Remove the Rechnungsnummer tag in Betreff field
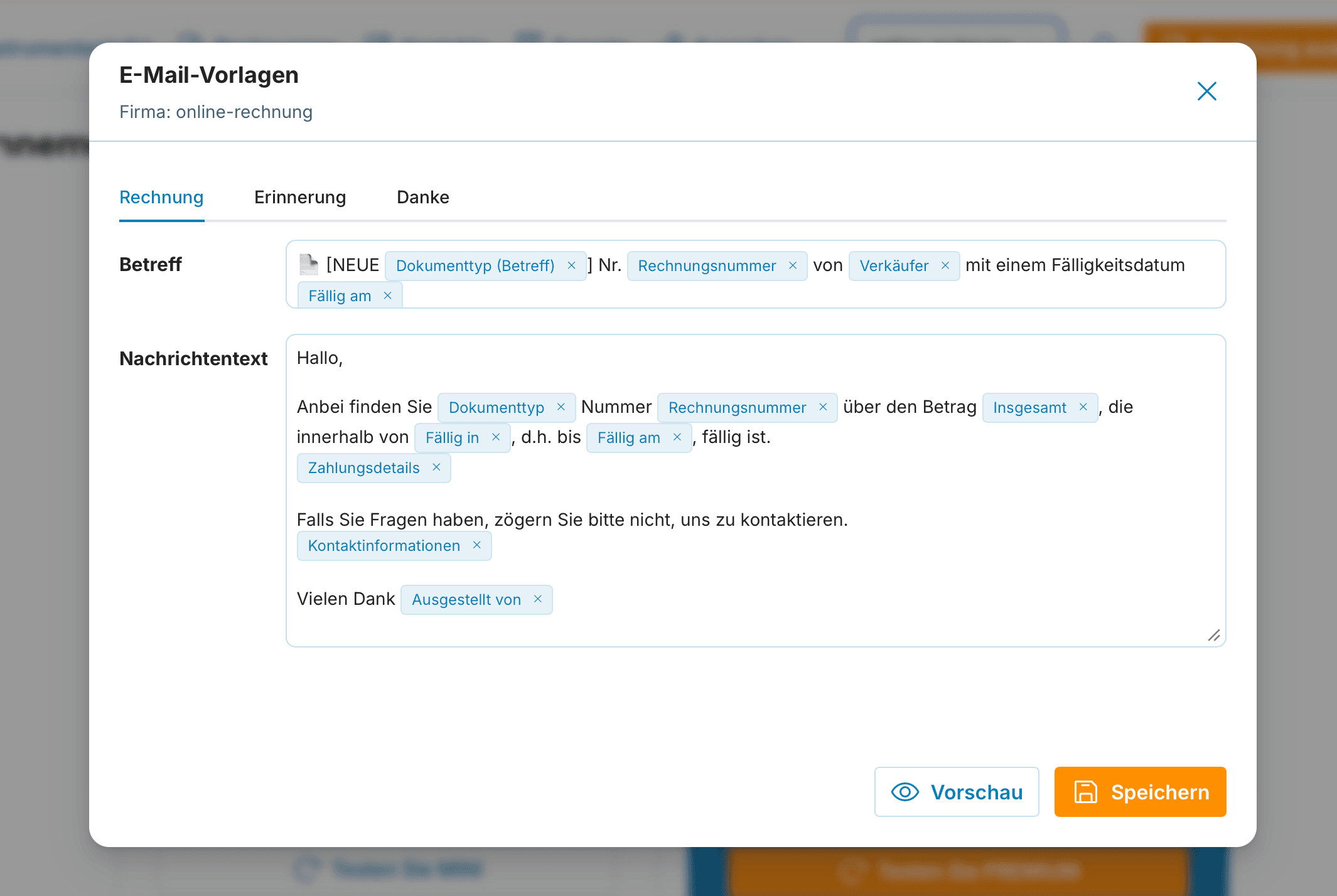The image size is (1337, 896). tap(793, 265)
